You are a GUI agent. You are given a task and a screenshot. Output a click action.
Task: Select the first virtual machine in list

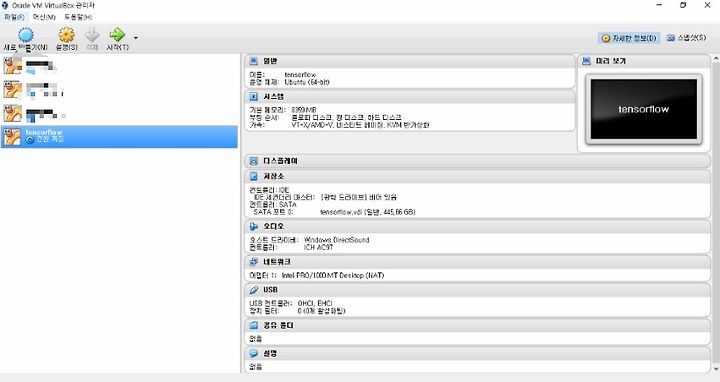tap(119, 66)
